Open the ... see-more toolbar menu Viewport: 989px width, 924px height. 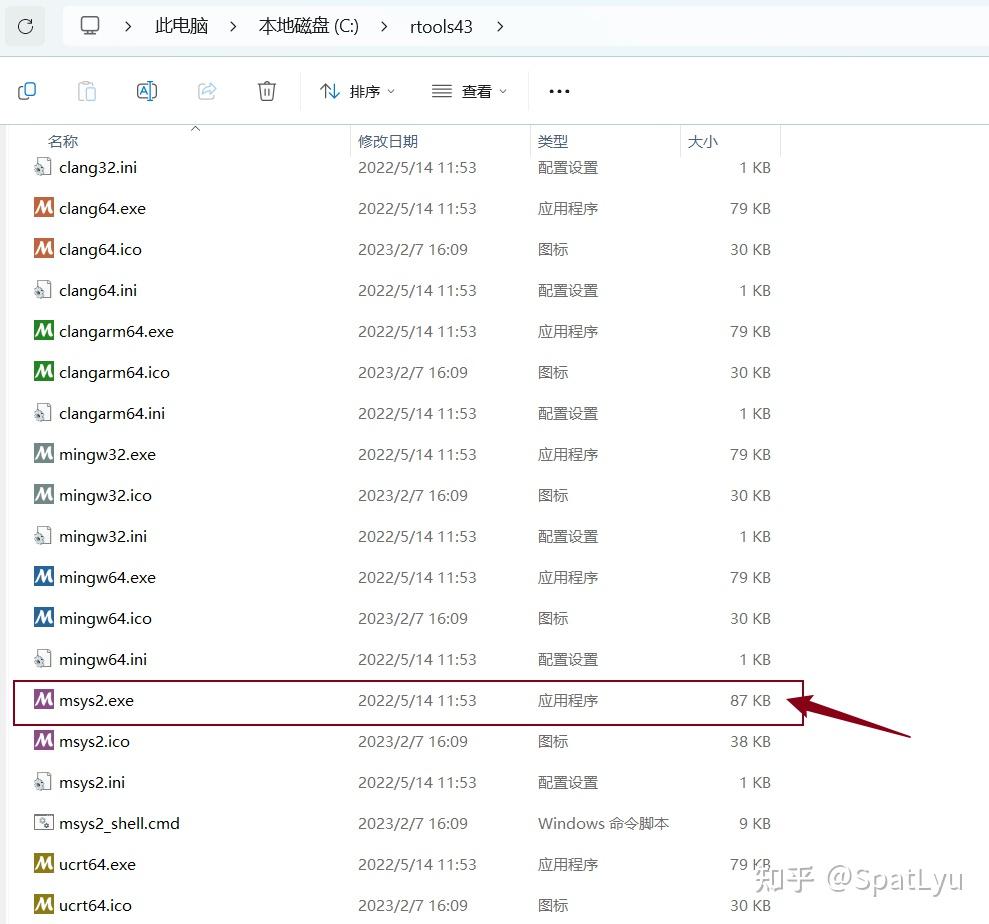[x=559, y=91]
